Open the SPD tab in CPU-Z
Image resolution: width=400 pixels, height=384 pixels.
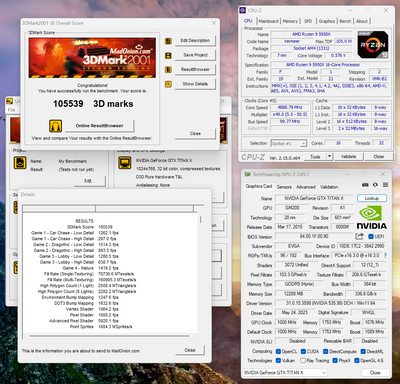[x=308, y=21]
